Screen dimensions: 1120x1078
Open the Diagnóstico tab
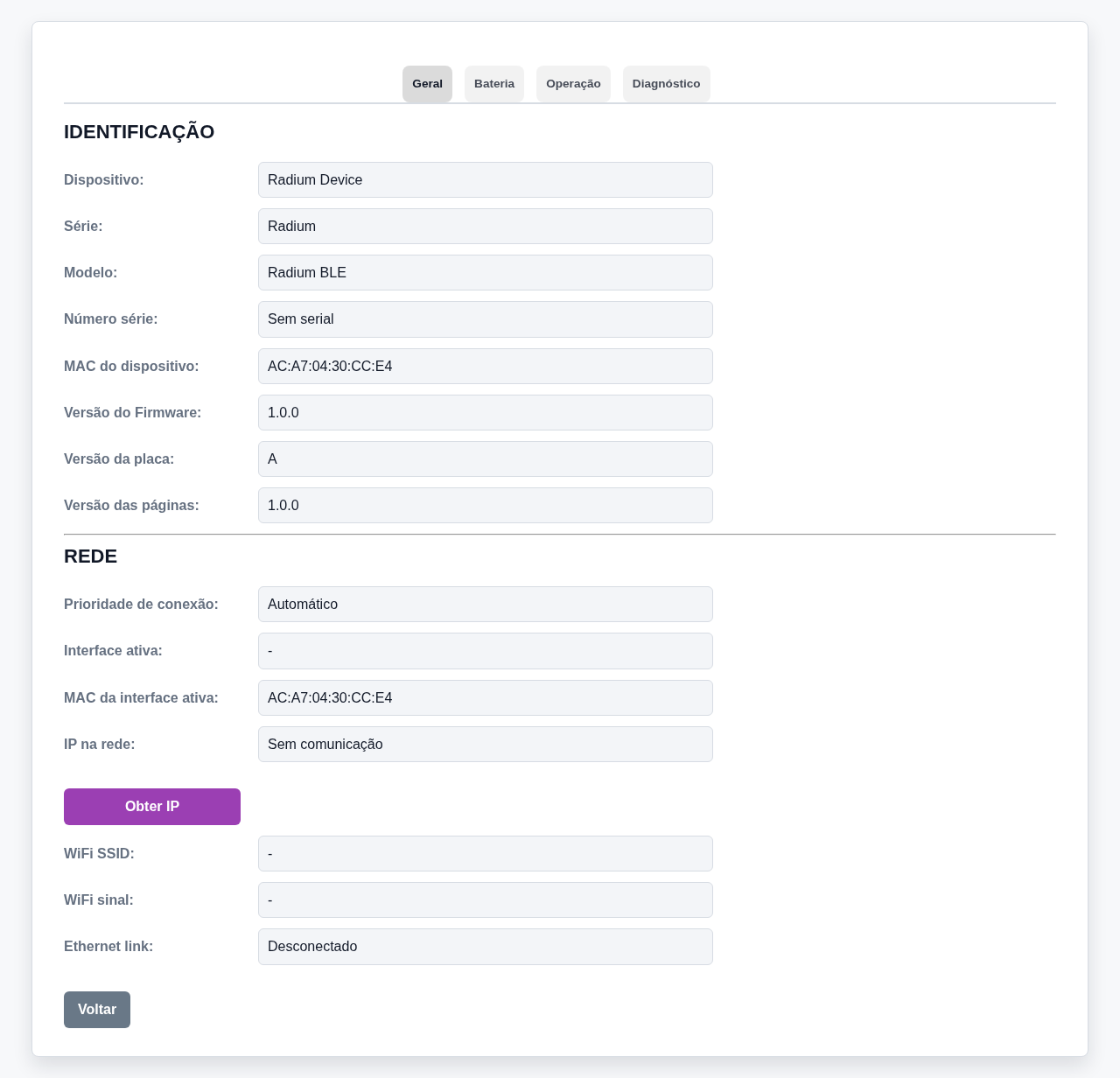pyautogui.click(x=667, y=84)
